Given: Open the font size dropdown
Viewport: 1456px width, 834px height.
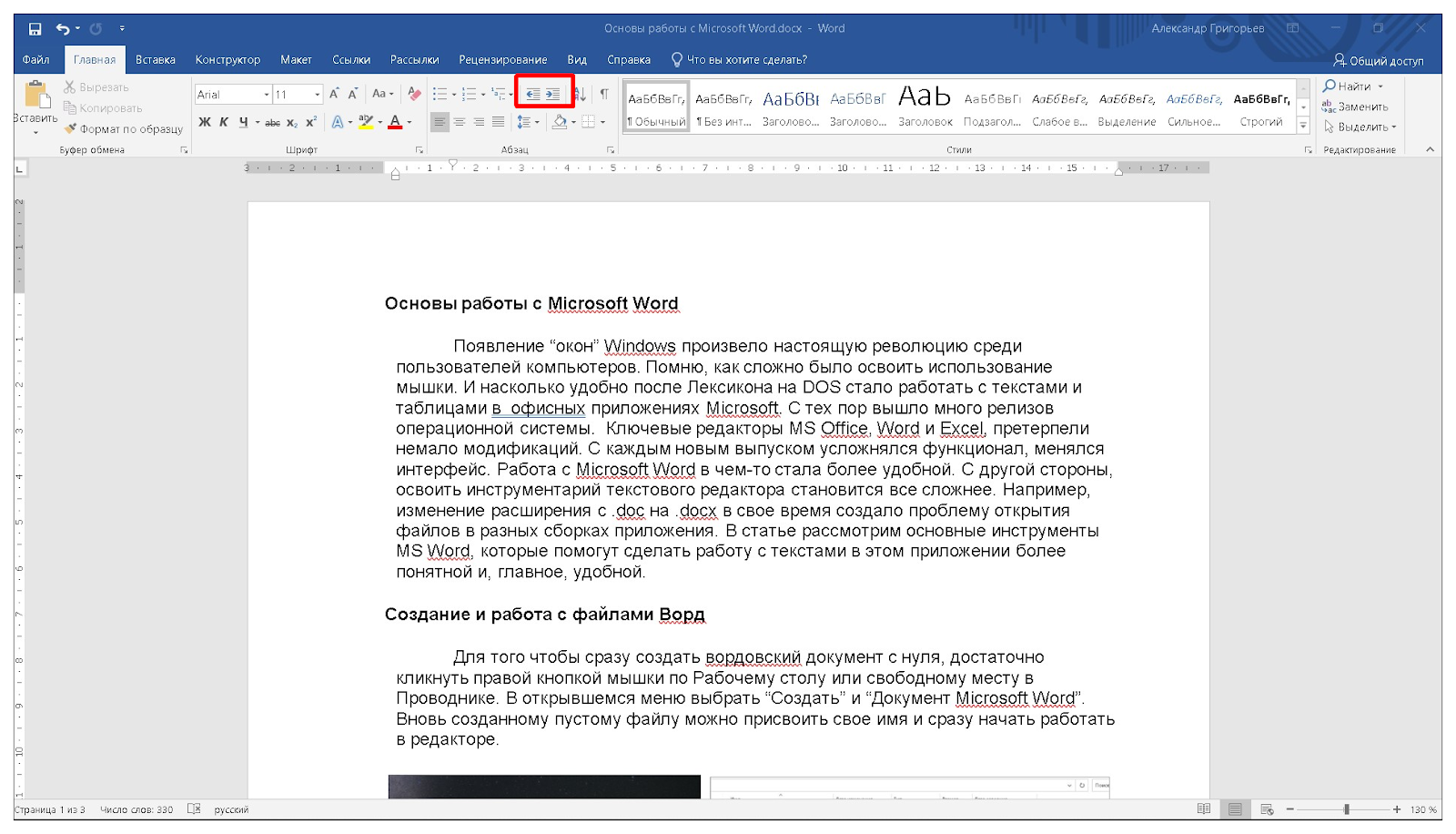Looking at the screenshot, I should (x=317, y=95).
